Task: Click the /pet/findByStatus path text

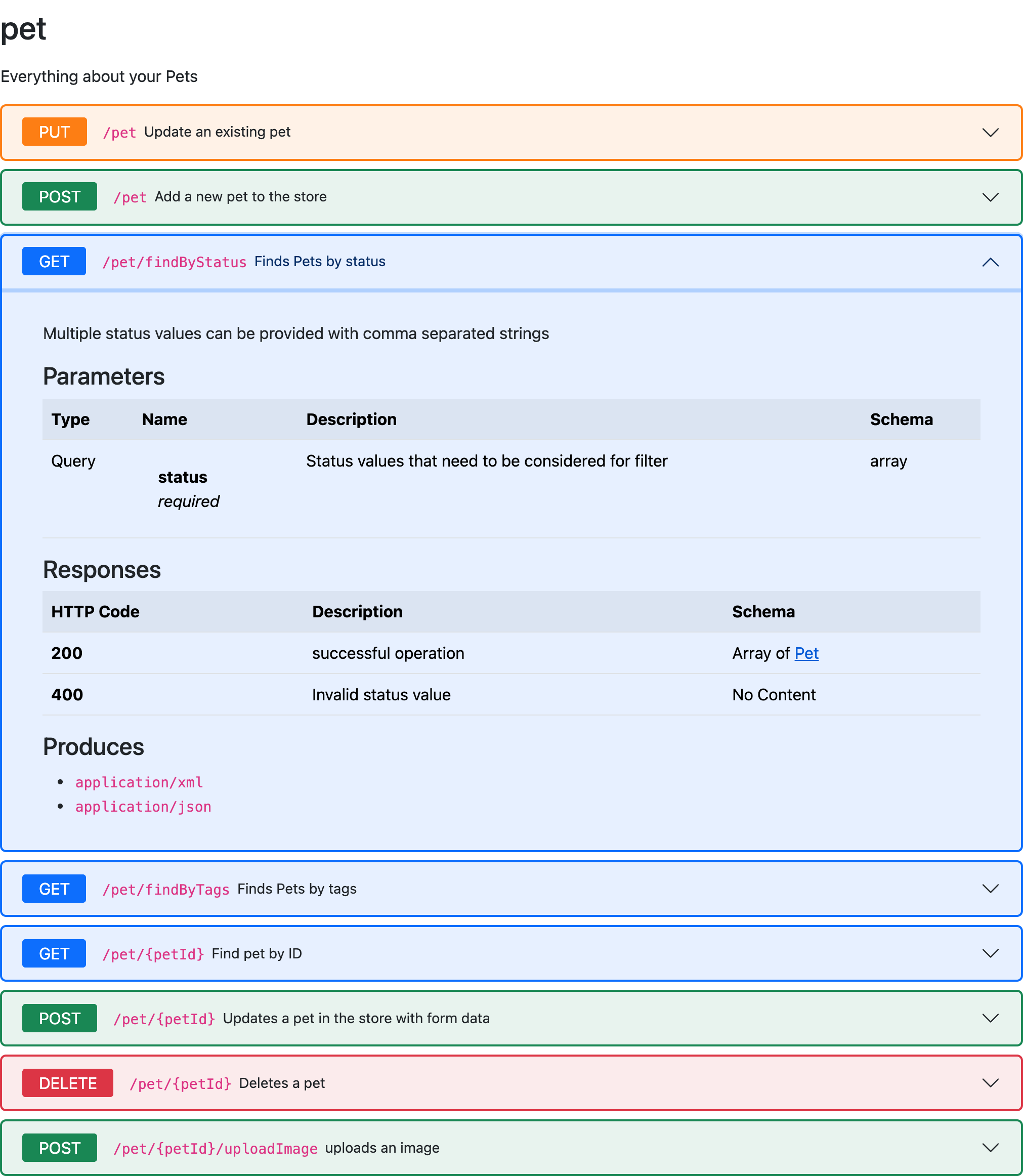Action: pos(174,262)
